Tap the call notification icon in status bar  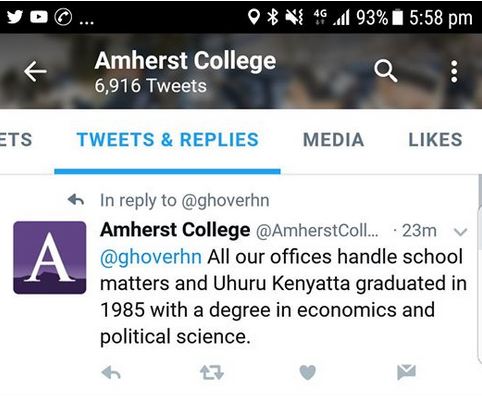[63, 17]
